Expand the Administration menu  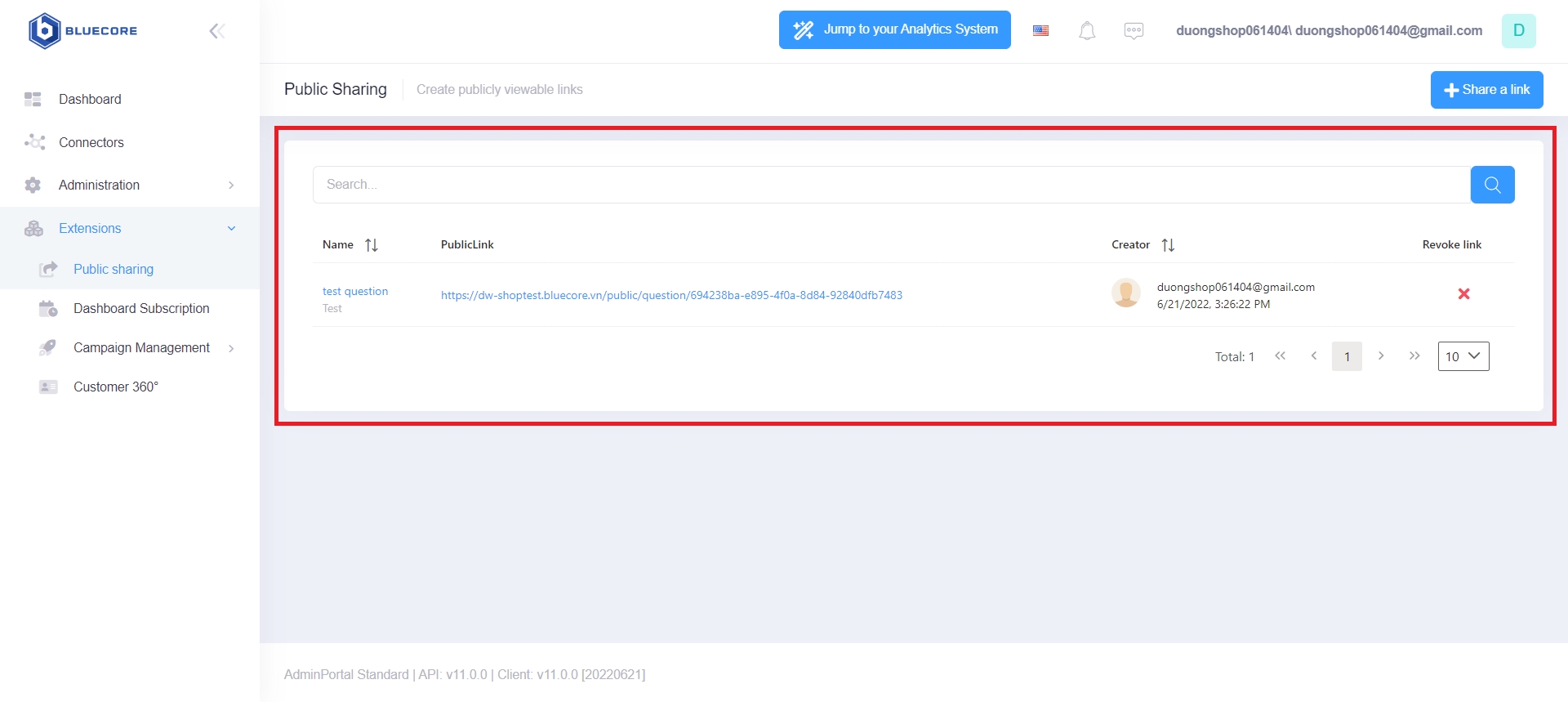pos(131,186)
